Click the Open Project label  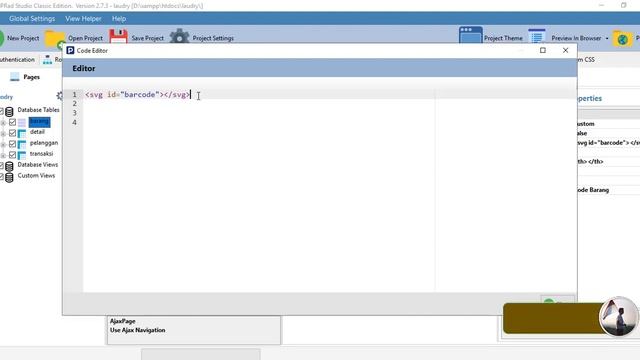[85, 38]
